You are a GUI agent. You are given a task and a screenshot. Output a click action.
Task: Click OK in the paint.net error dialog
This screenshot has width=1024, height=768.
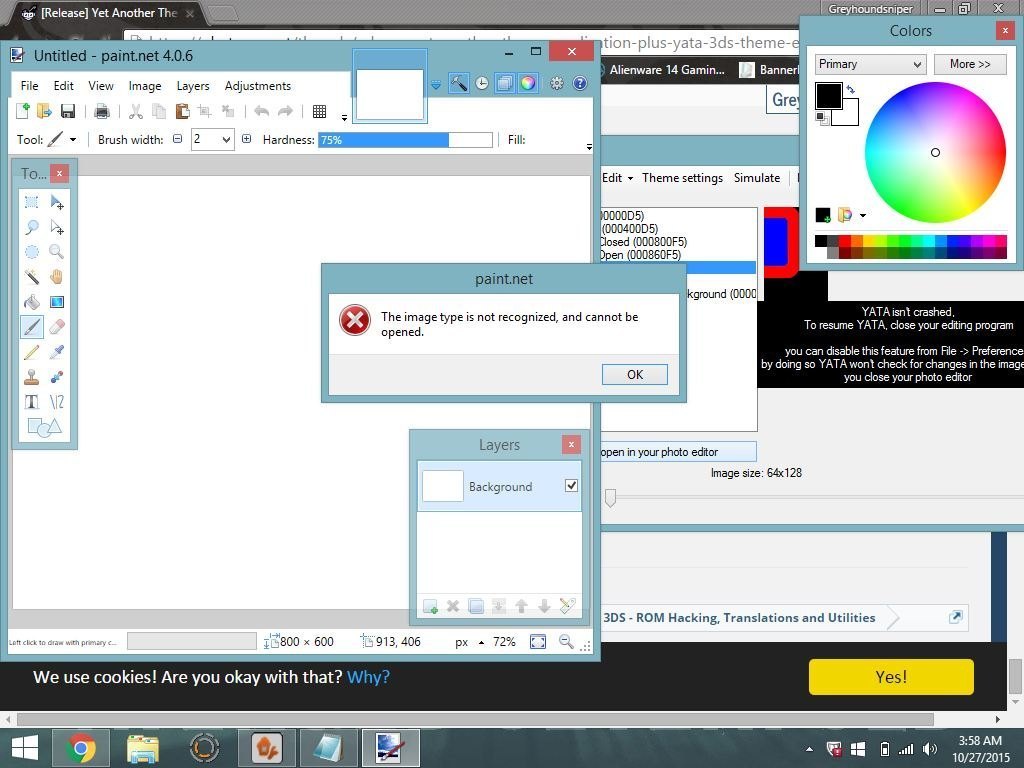point(635,374)
